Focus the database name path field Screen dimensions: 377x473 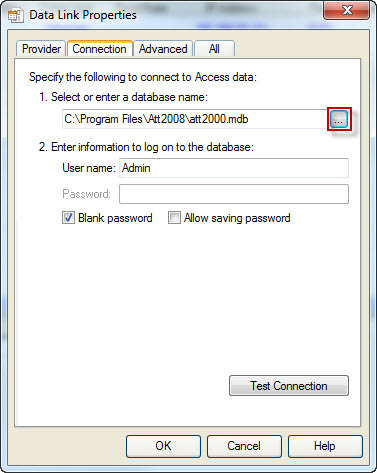(x=195, y=119)
